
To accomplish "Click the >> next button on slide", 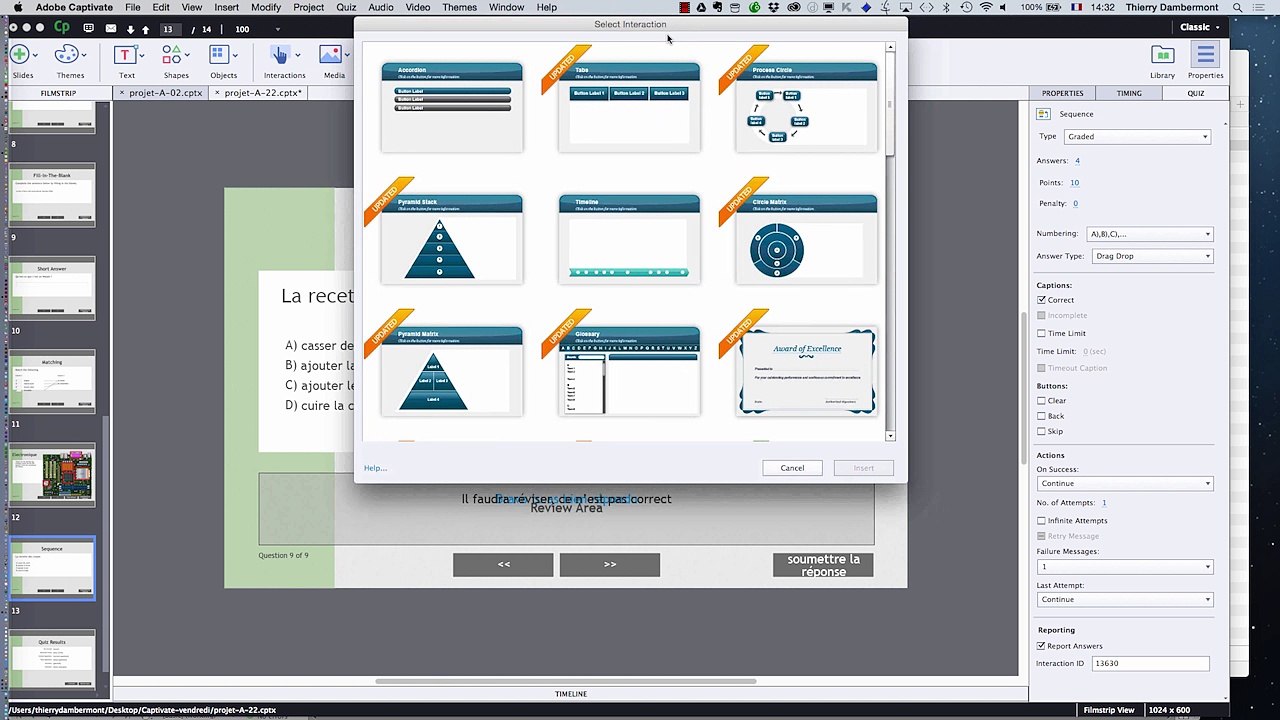I will [610, 565].
